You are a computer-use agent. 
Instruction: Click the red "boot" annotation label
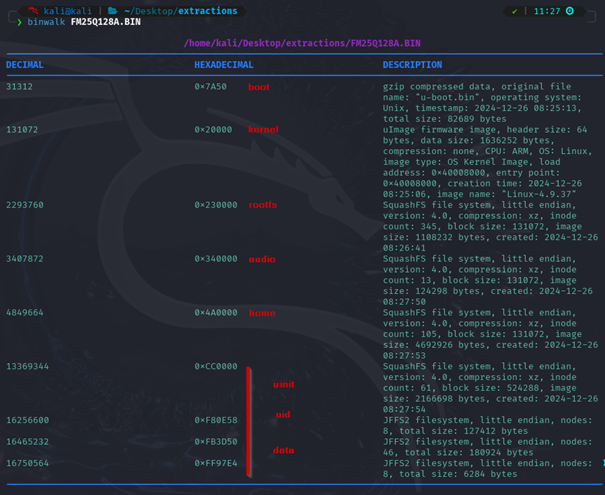click(259, 88)
